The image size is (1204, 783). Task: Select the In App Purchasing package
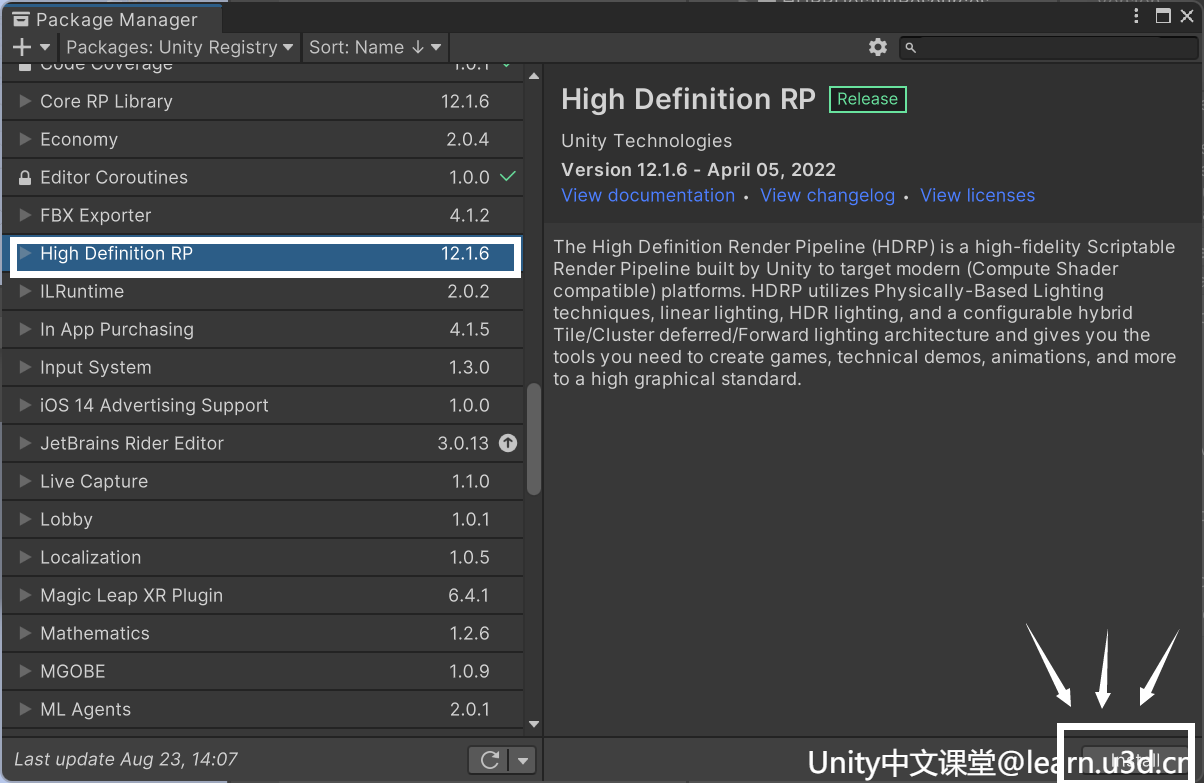click(x=263, y=329)
